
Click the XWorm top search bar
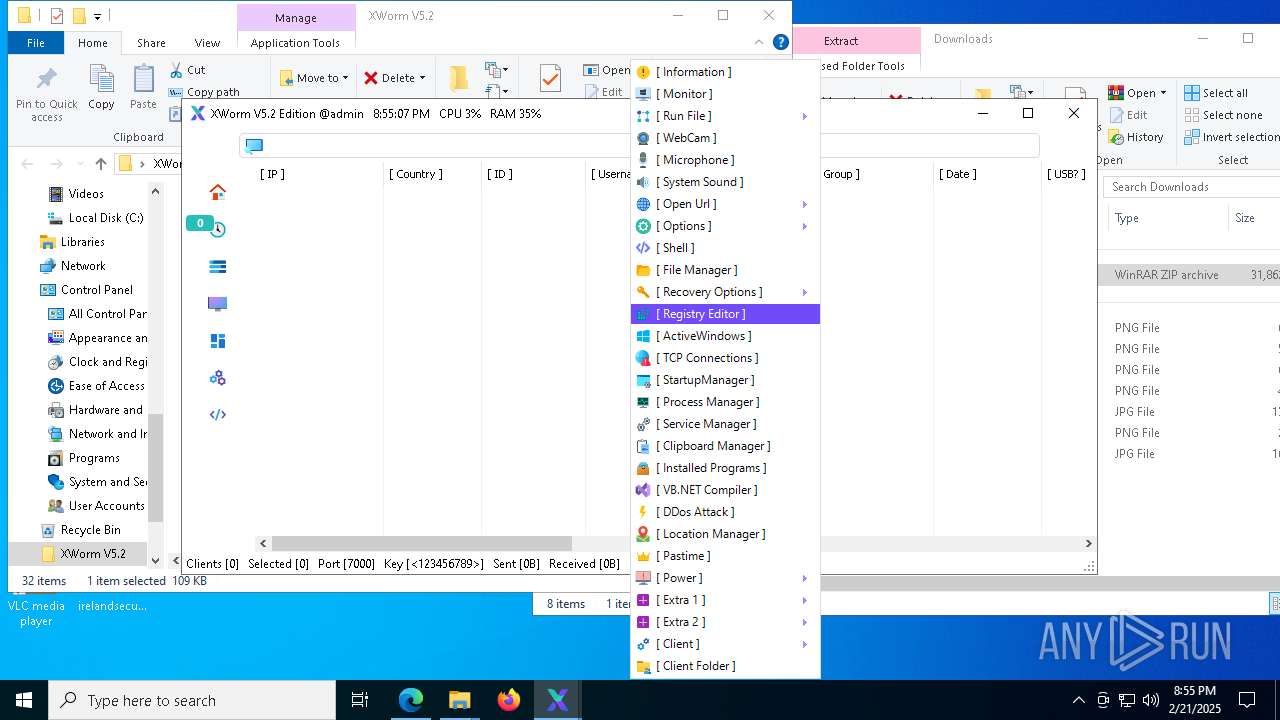coord(640,146)
